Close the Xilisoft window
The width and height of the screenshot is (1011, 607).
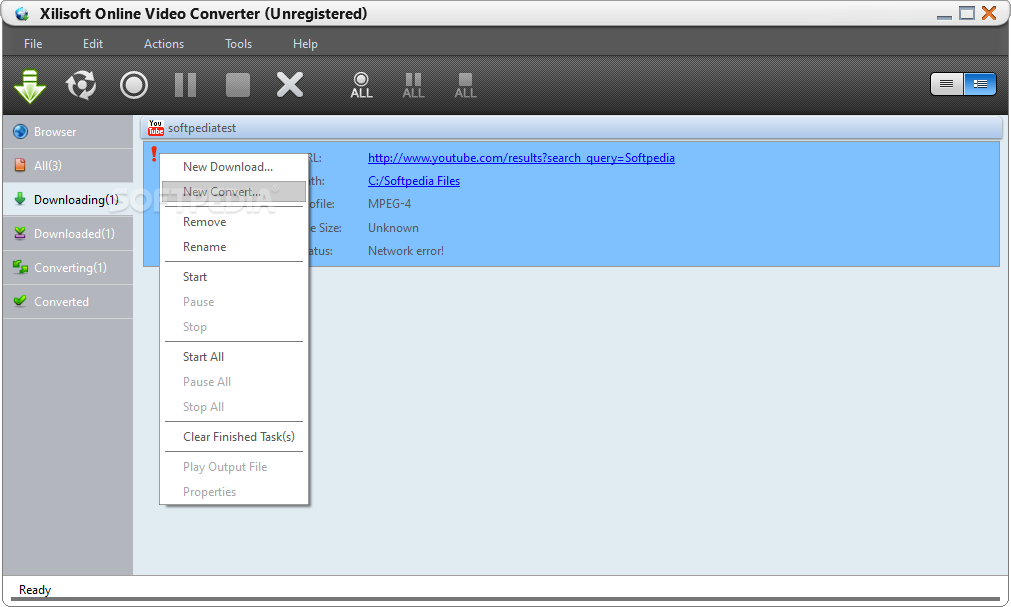pos(989,13)
